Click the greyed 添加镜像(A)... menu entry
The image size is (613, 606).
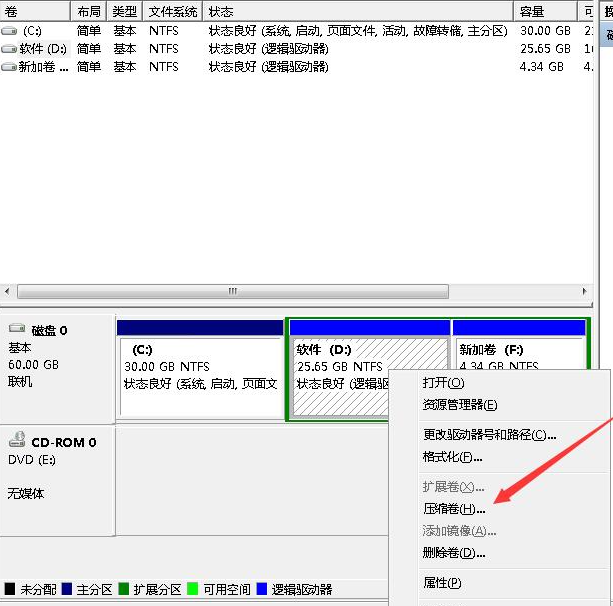coord(459,531)
